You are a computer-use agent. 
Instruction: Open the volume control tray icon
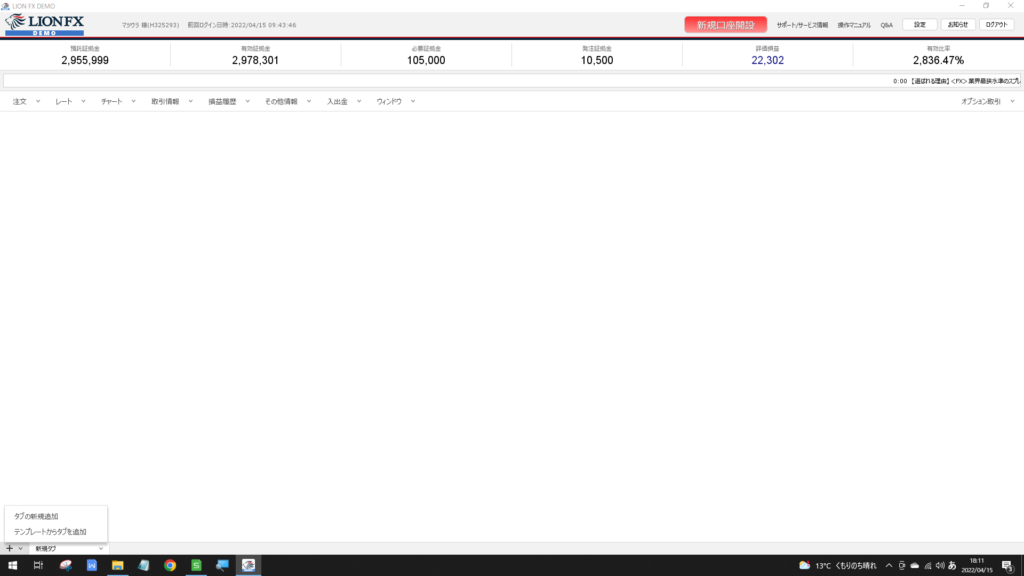940,566
